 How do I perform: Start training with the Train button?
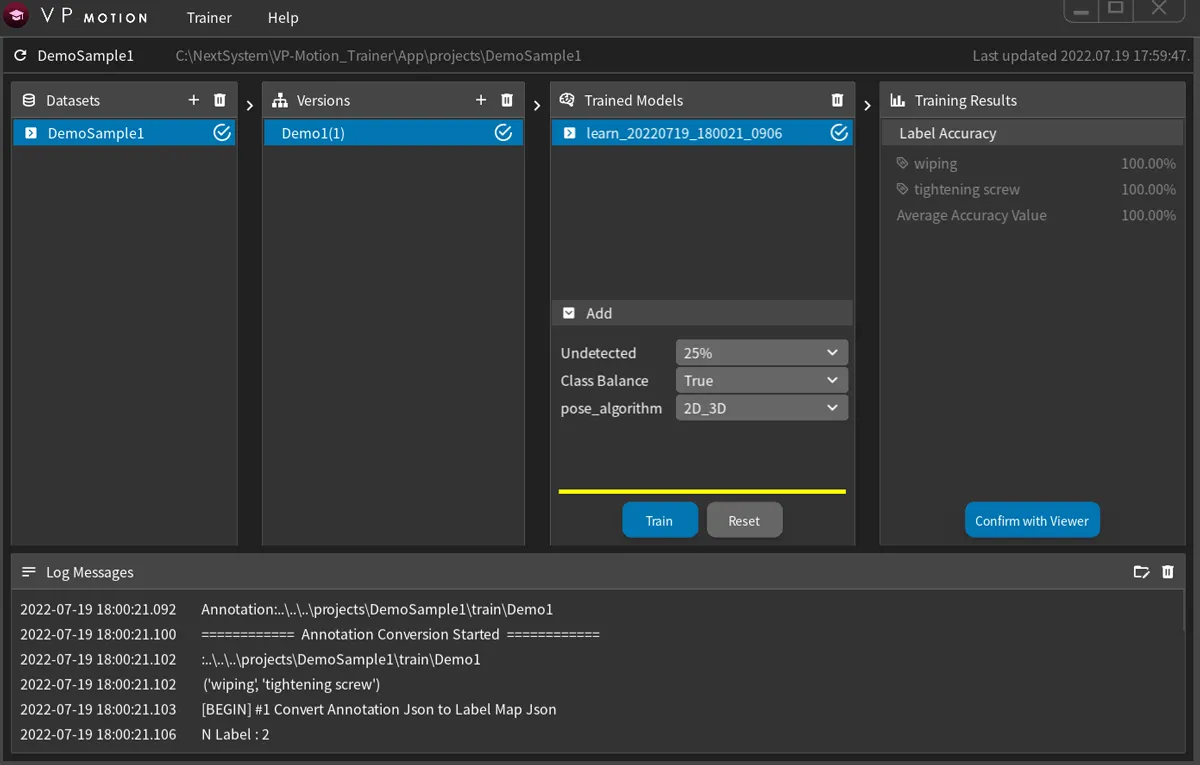tap(659, 521)
